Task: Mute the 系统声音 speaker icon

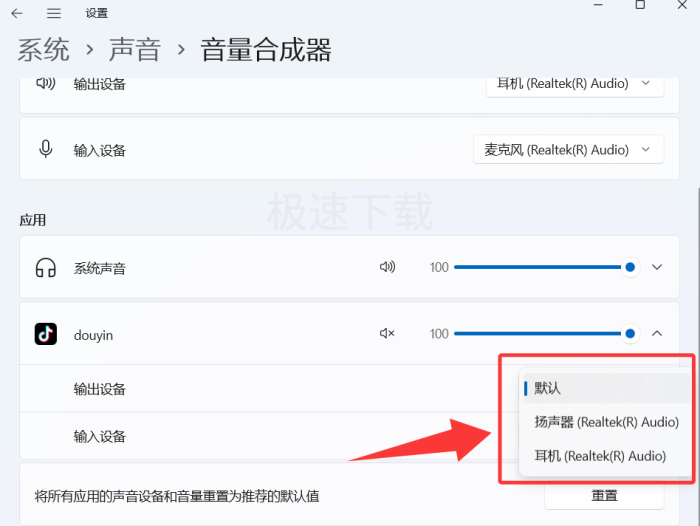Action: click(387, 267)
